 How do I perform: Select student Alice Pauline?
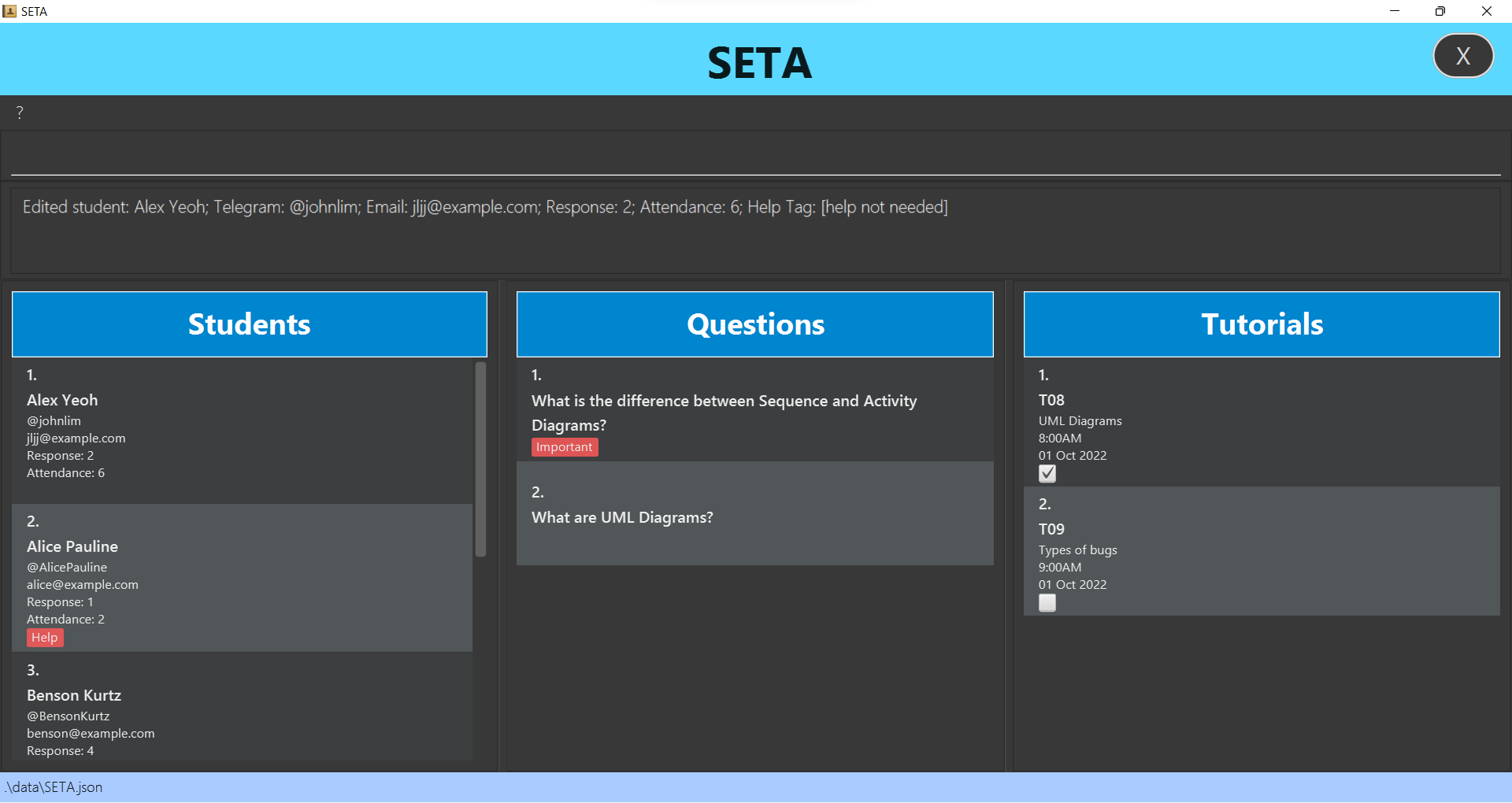point(243,578)
